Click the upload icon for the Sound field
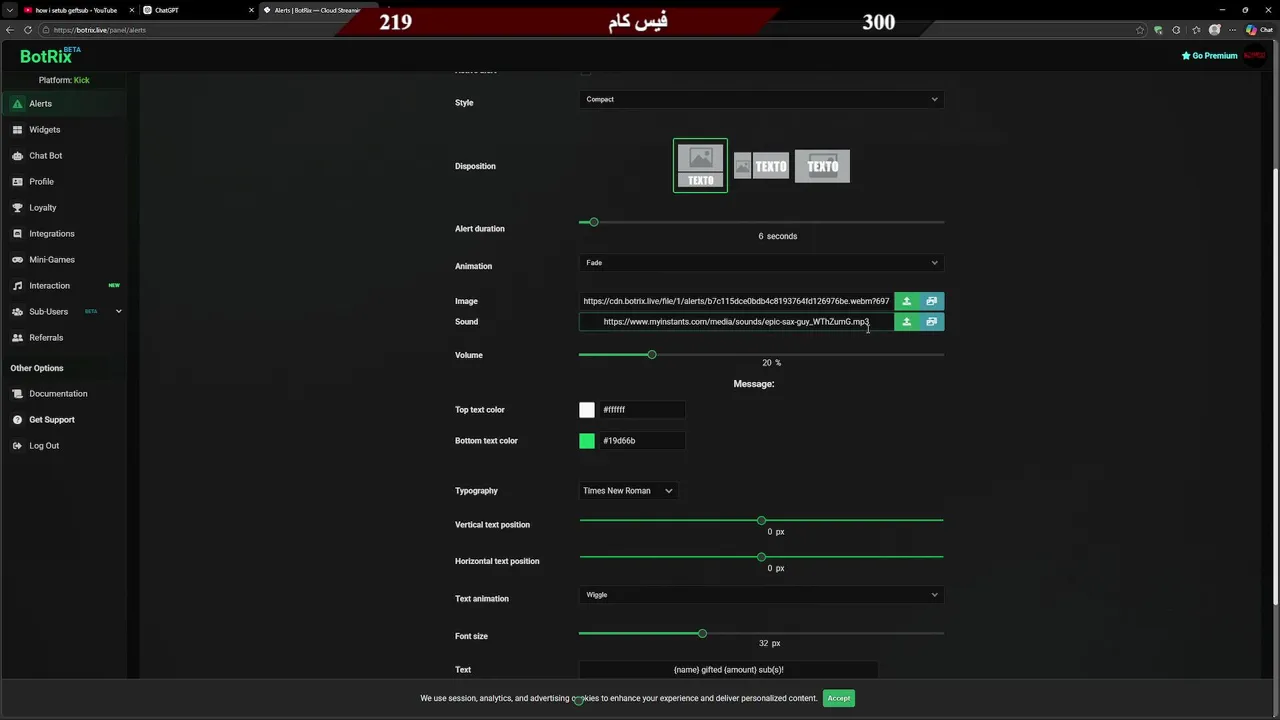Screen dimensions: 1280x720 [907, 322]
